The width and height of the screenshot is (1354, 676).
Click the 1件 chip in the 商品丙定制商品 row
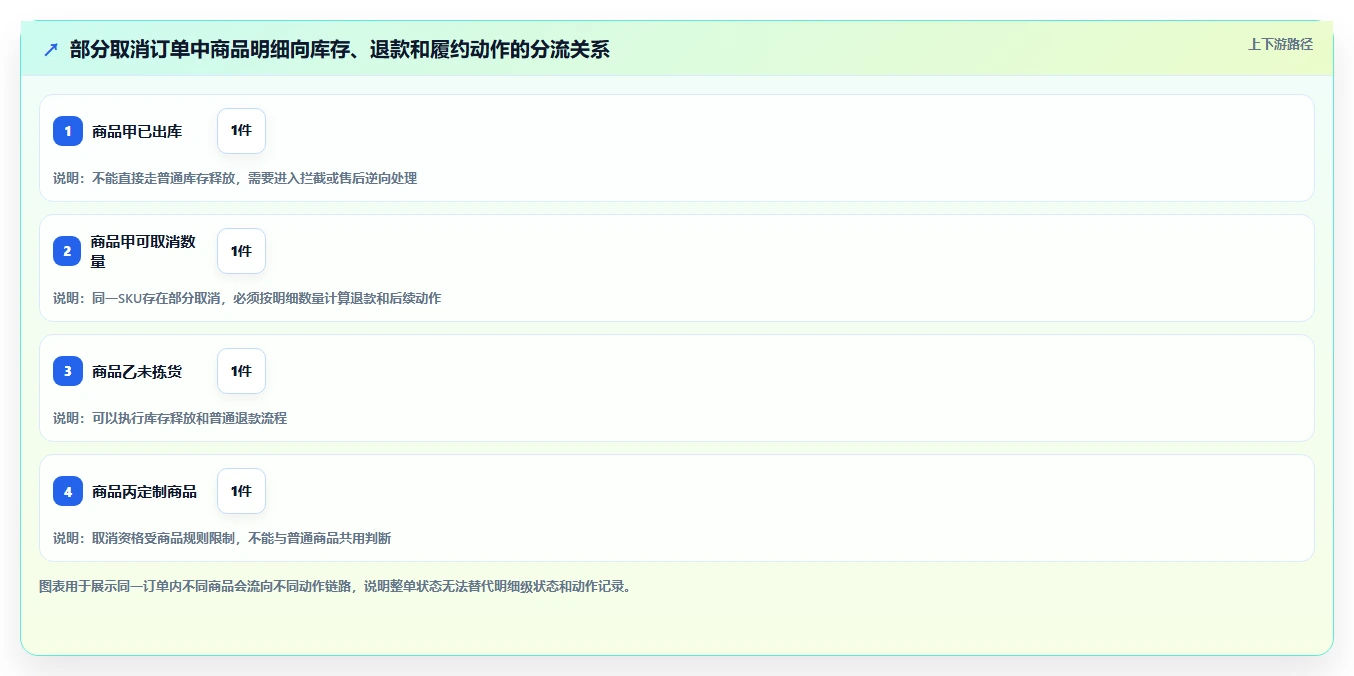241,491
